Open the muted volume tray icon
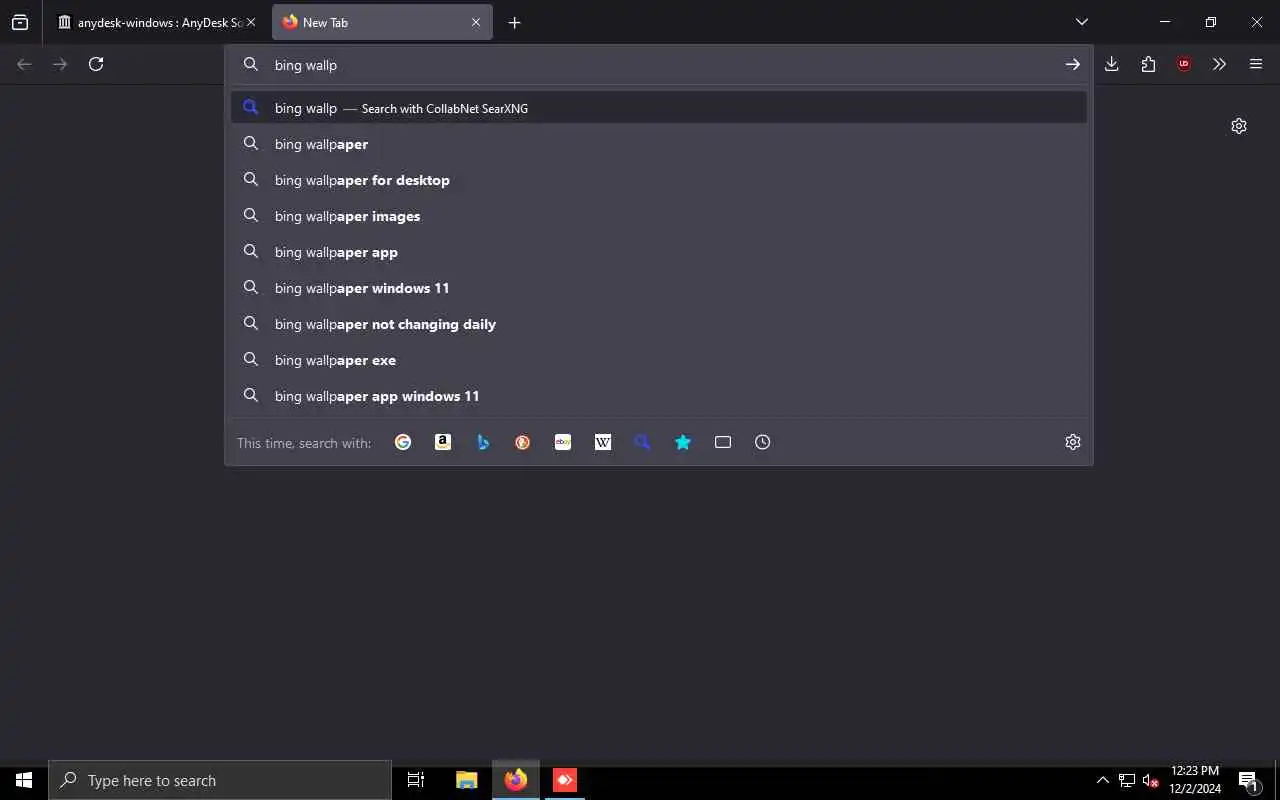1280x800 pixels. [x=1150, y=780]
